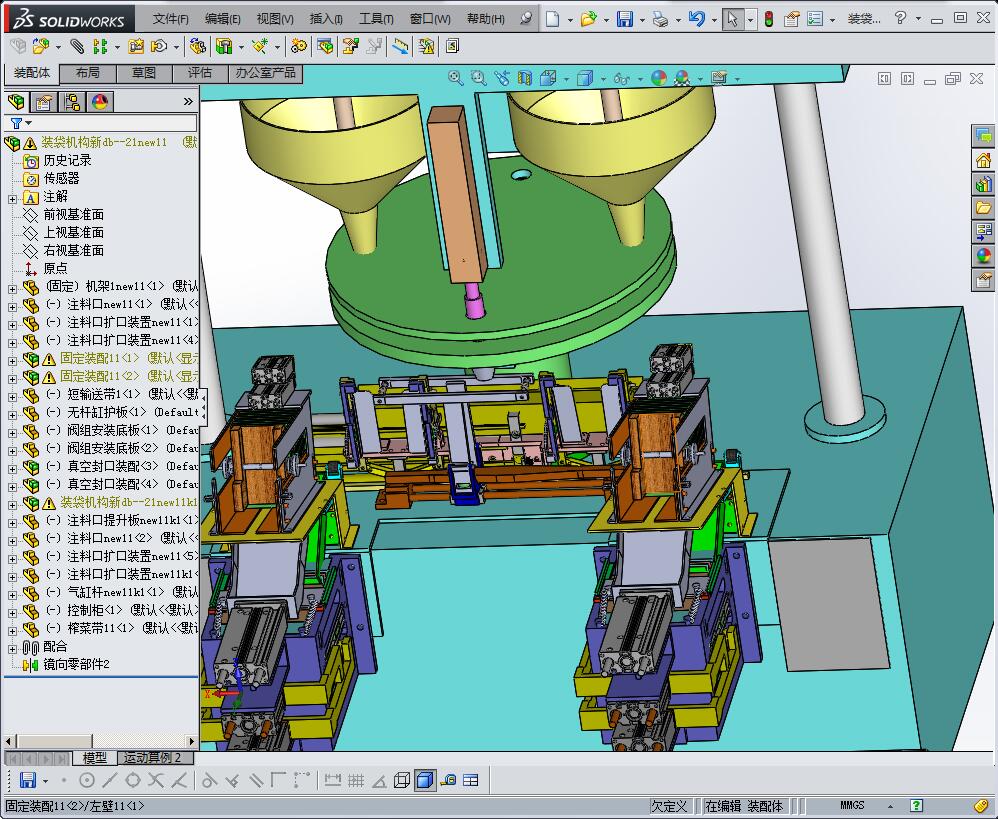Click the Zoom to Area icon
Screen dimensions: 998x819
pyautogui.click(x=478, y=78)
